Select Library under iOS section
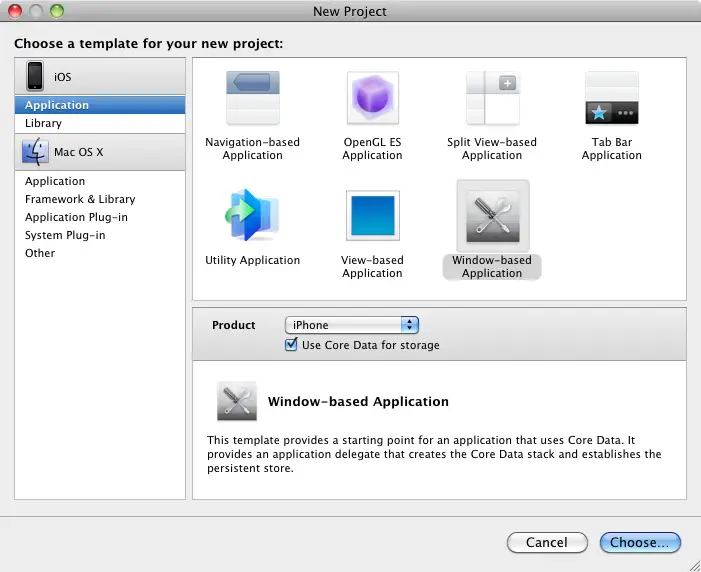The height and width of the screenshot is (572, 701). coord(43,123)
